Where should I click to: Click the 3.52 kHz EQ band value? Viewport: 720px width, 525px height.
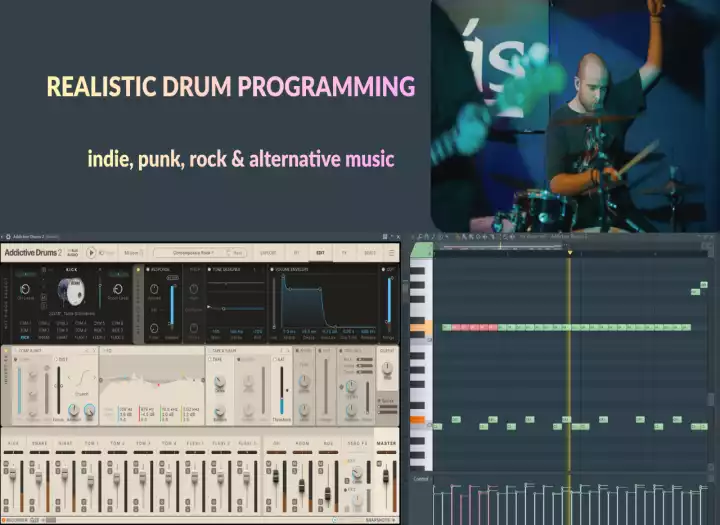click(x=191, y=409)
